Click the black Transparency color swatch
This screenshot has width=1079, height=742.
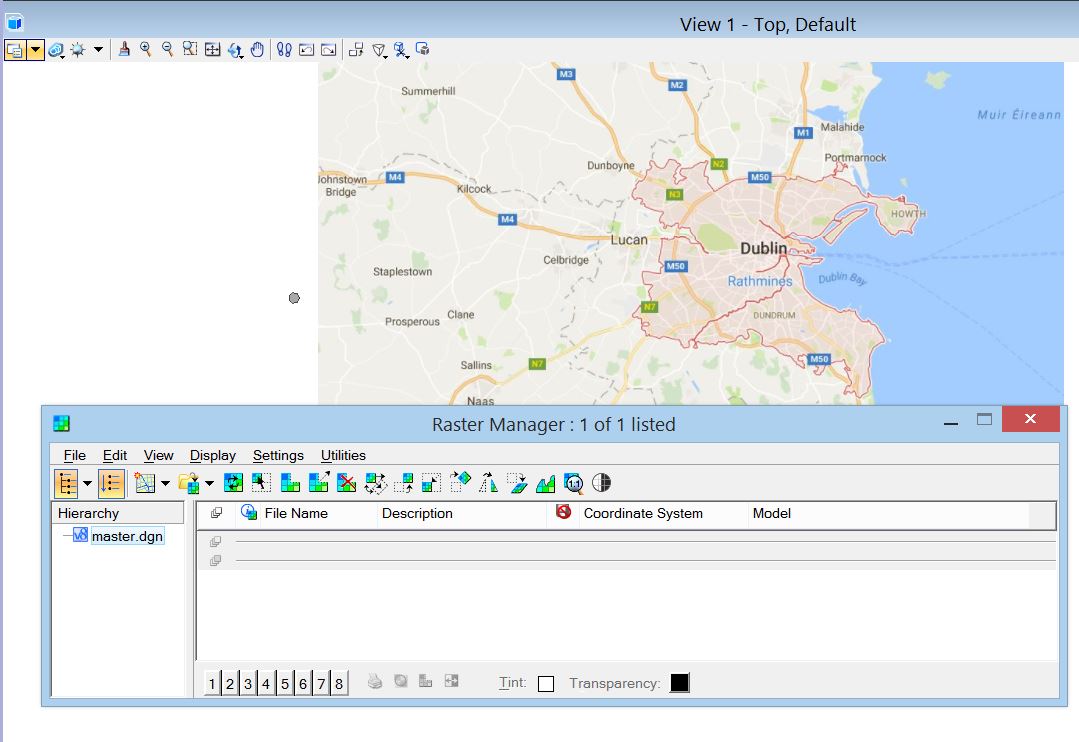680,683
